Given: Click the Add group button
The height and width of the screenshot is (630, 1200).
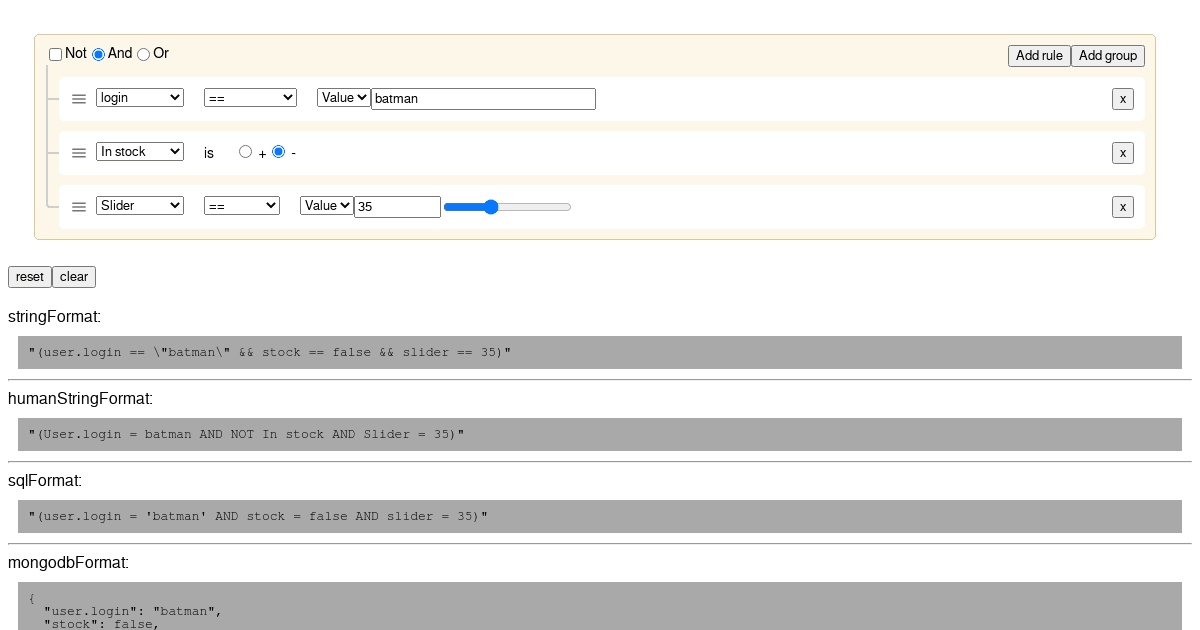Looking at the screenshot, I should 1107,56.
